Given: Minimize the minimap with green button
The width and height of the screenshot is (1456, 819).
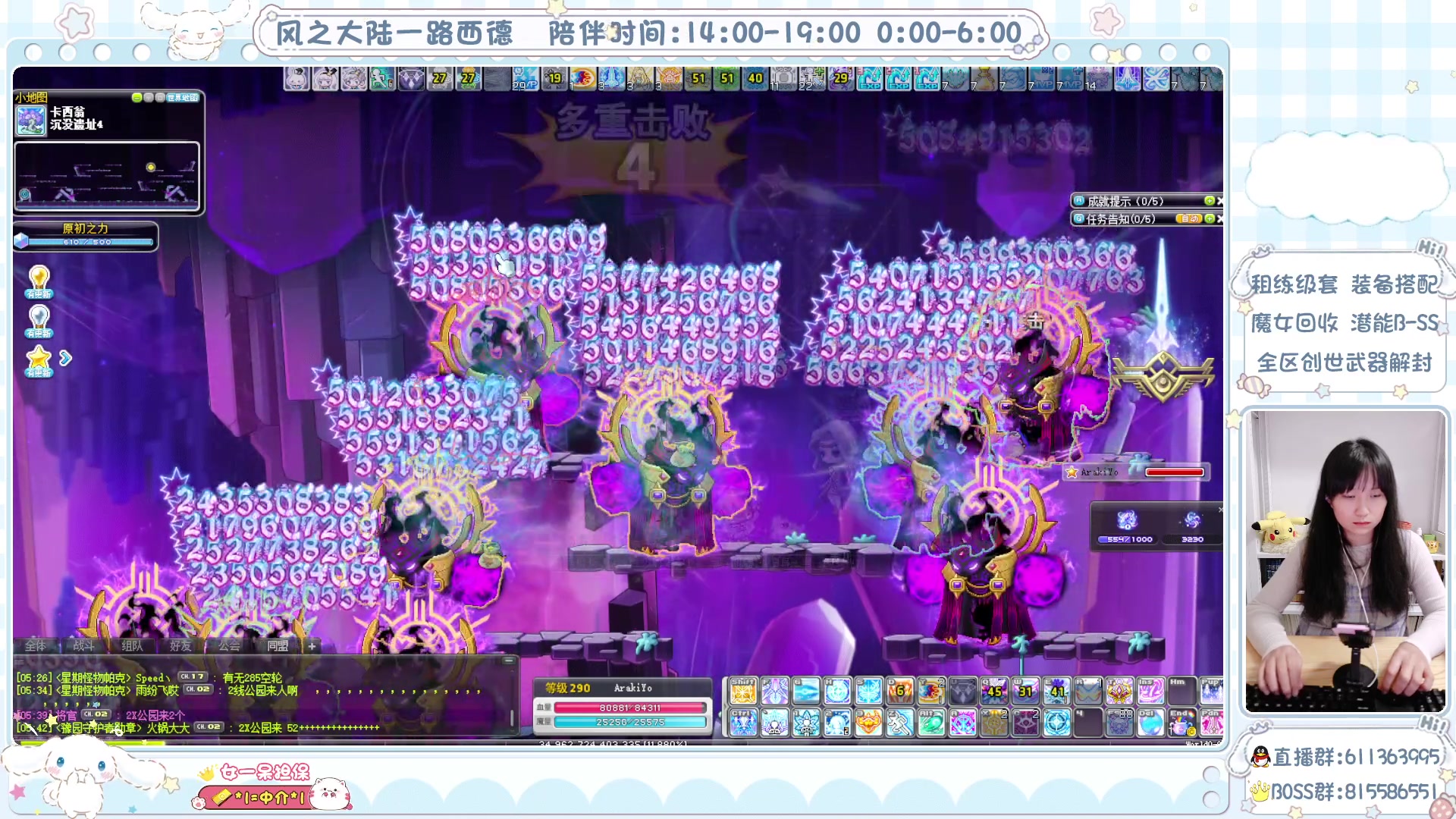Looking at the screenshot, I should pyautogui.click(x=136, y=98).
